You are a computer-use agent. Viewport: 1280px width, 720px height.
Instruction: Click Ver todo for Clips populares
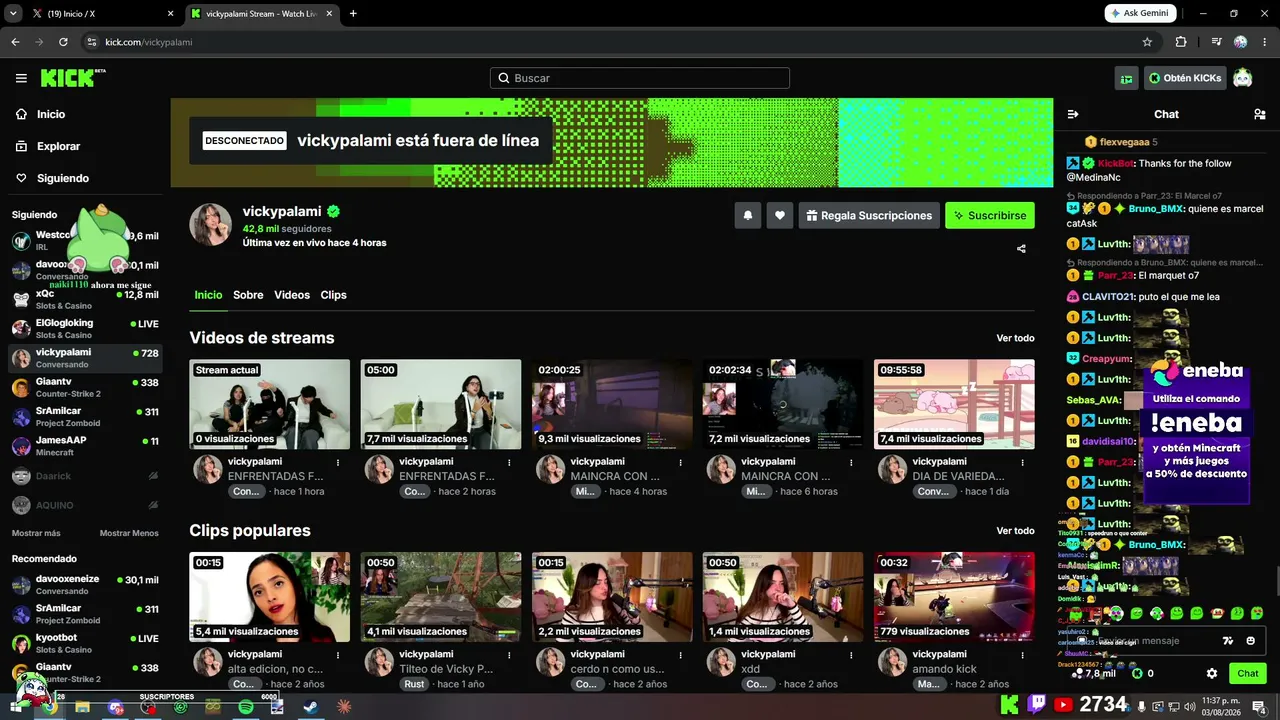(1015, 531)
